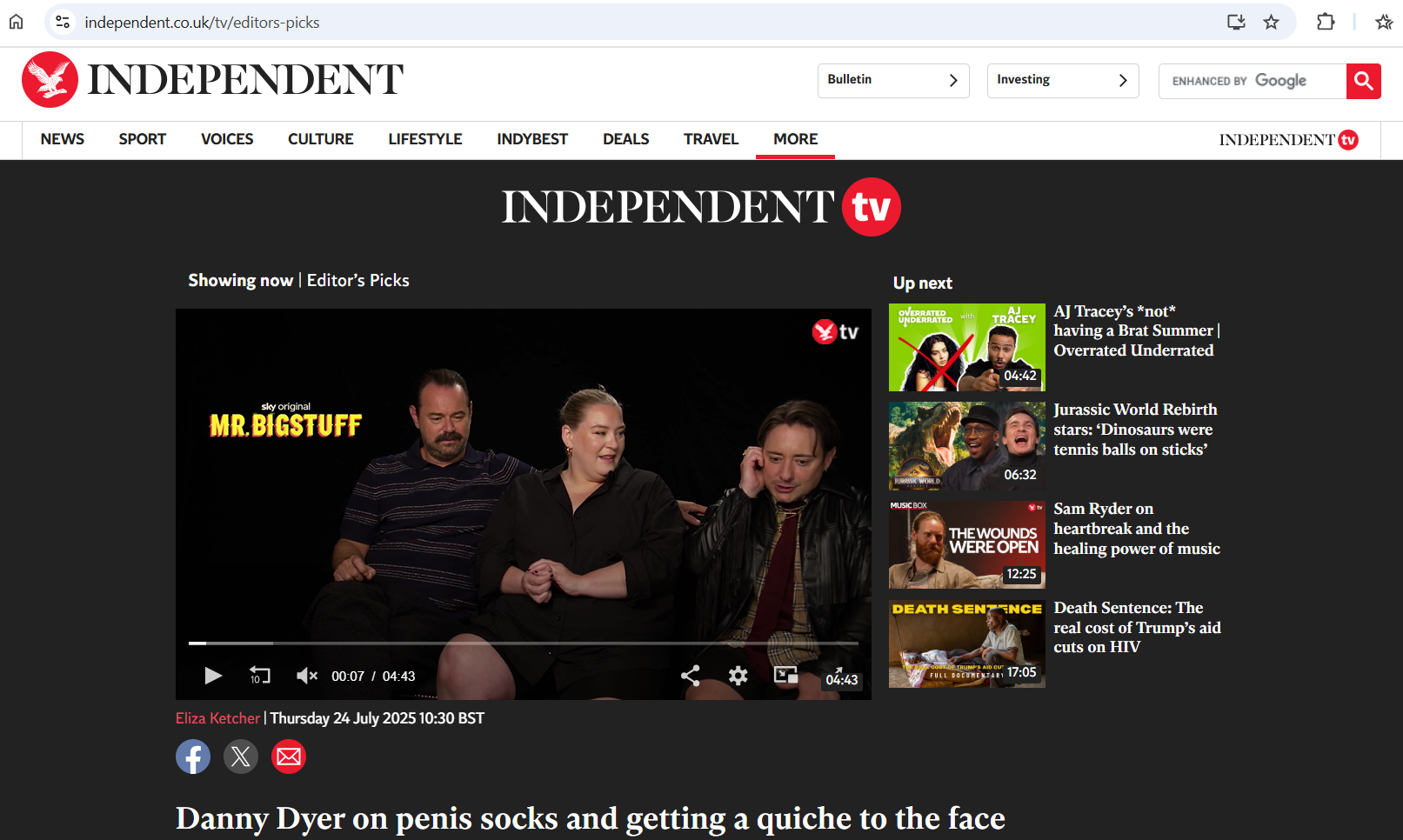Click the 00:07 / 04:43 video time display
Viewport: 1403px width, 840px height.
373,677
